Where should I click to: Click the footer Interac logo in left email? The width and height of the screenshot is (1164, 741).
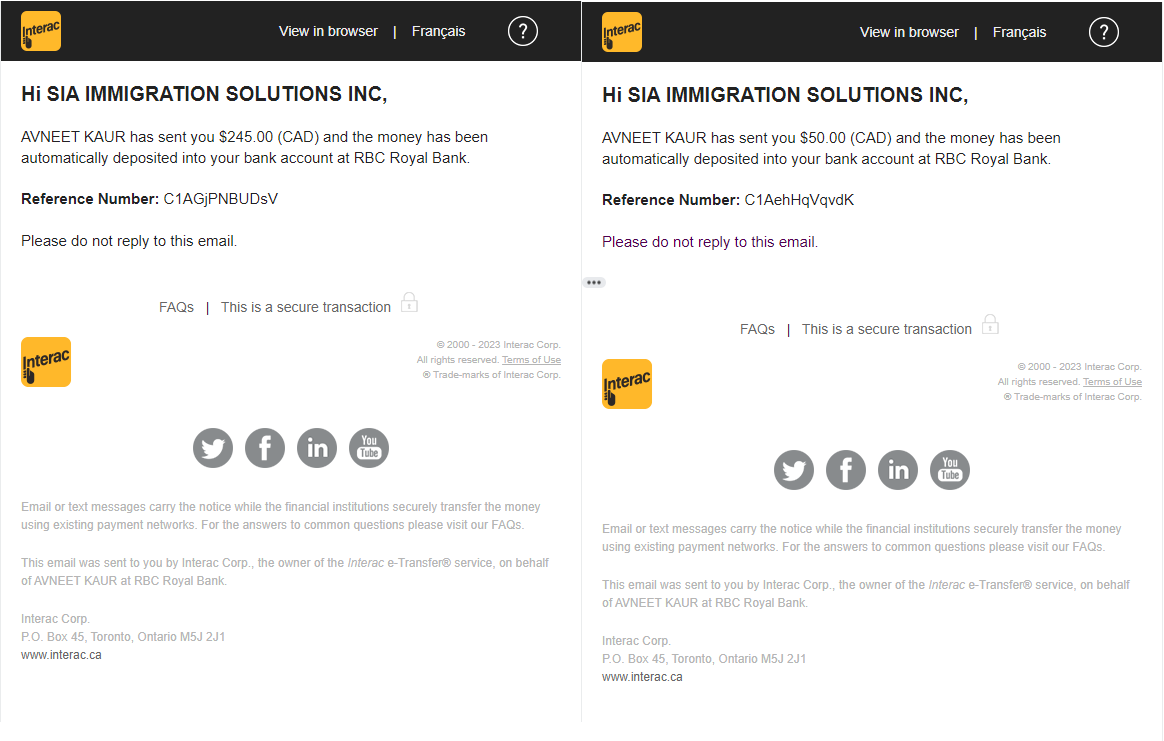[x=46, y=362]
